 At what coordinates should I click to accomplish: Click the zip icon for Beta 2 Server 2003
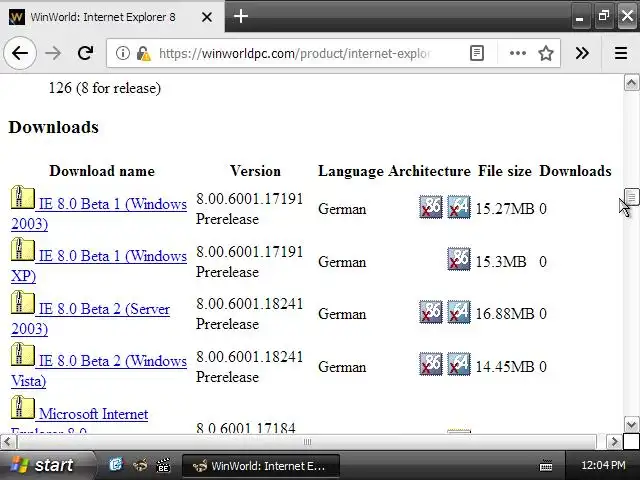pos(22,302)
